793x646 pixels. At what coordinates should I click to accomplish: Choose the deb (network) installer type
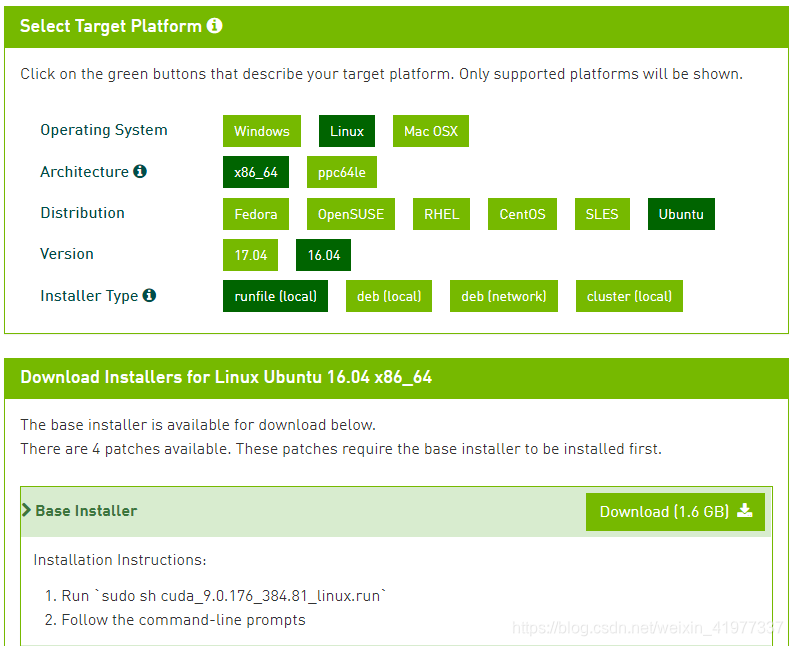tap(504, 296)
